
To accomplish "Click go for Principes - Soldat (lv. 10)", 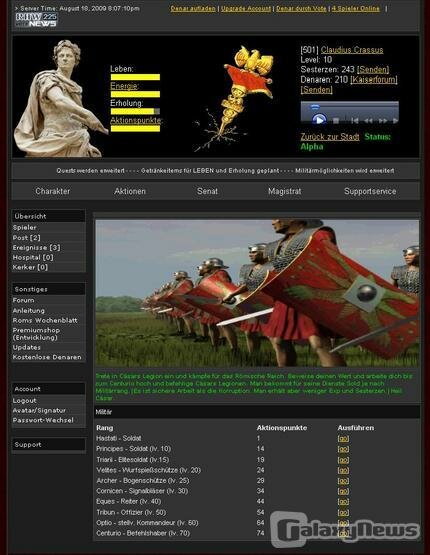I will tap(343, 449).
